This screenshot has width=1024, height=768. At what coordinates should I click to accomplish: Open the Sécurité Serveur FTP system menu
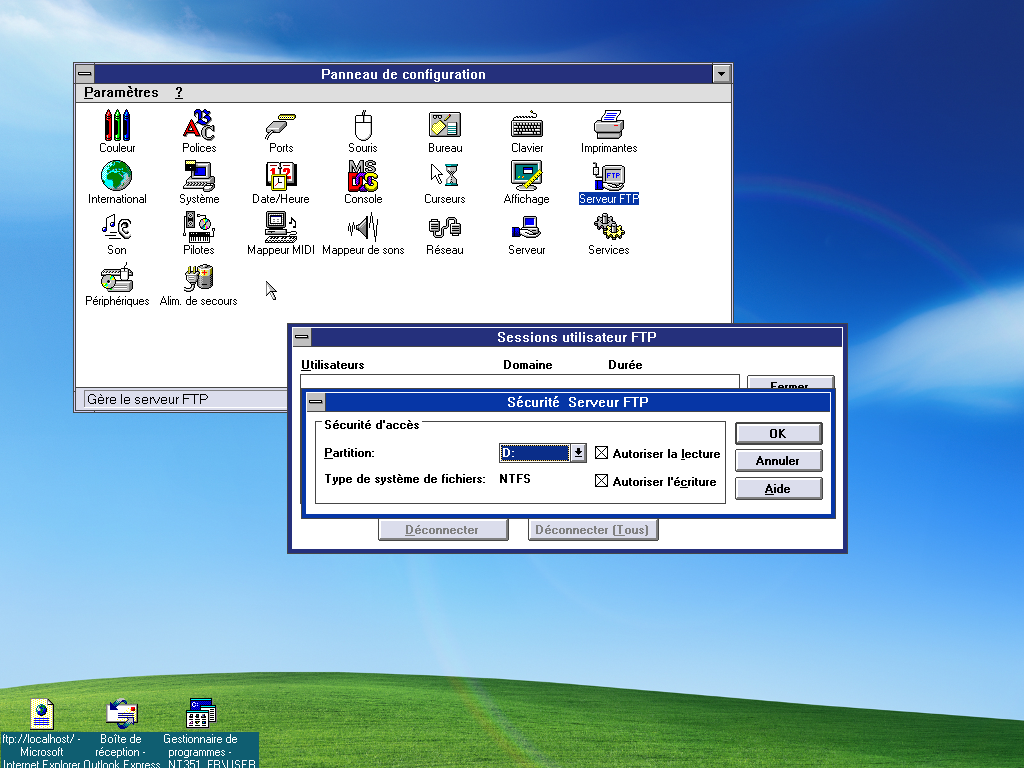[x=316, y=402]
